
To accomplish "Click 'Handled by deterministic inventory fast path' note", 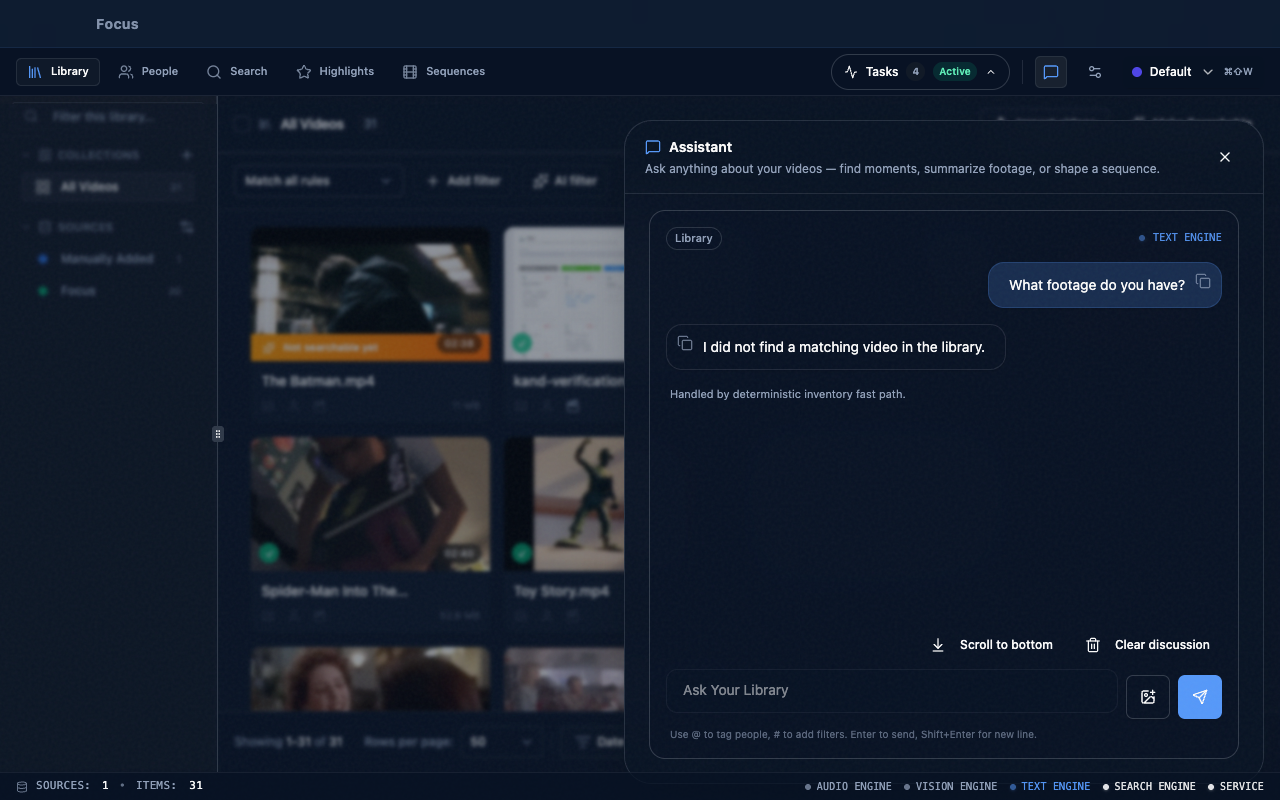I will coord(788,394).
